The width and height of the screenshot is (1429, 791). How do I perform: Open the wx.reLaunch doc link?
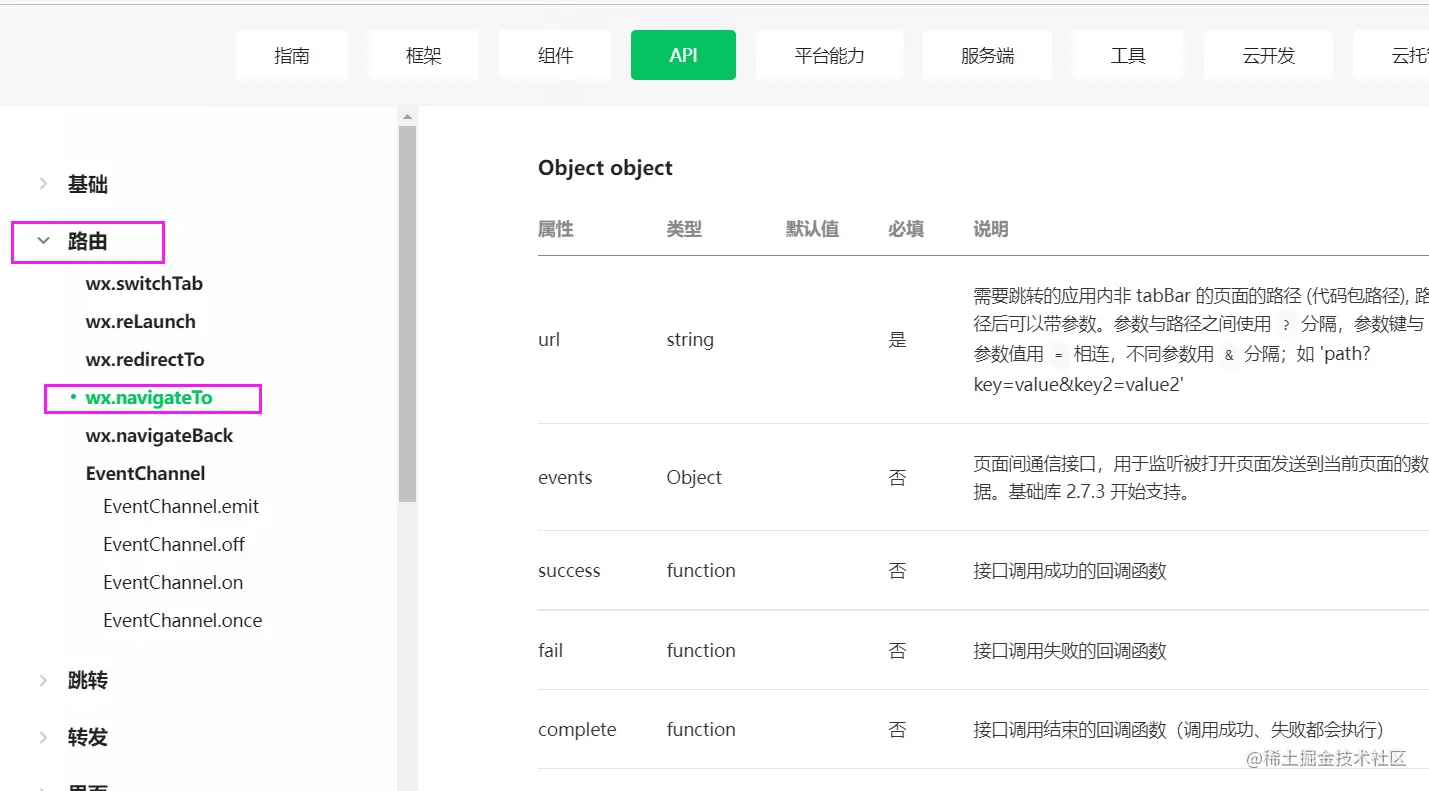141,322
